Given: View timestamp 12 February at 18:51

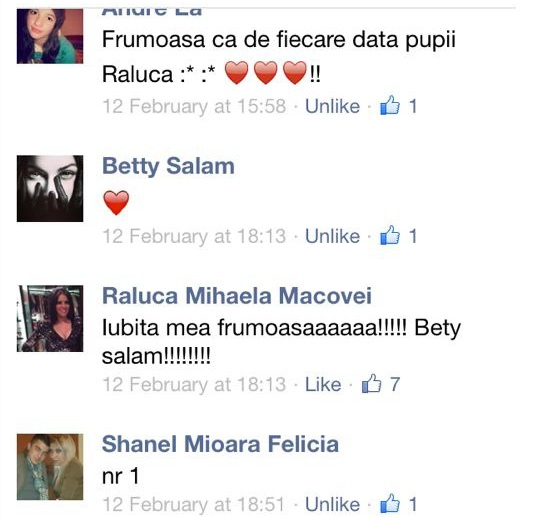Looking at the screenshot, I should (193, 504).
